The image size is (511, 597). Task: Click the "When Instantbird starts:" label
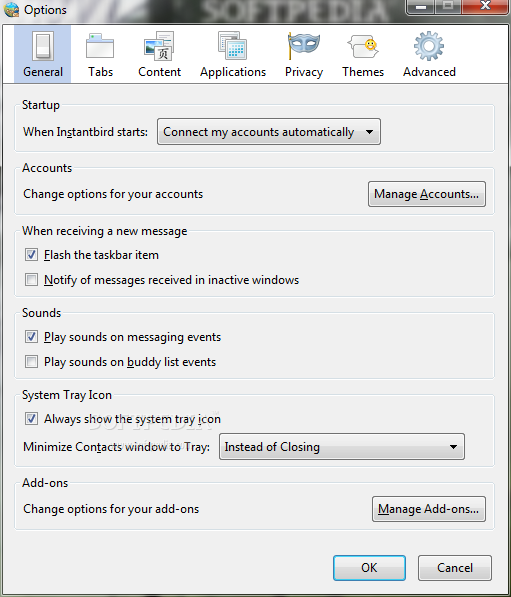(85, 132)
